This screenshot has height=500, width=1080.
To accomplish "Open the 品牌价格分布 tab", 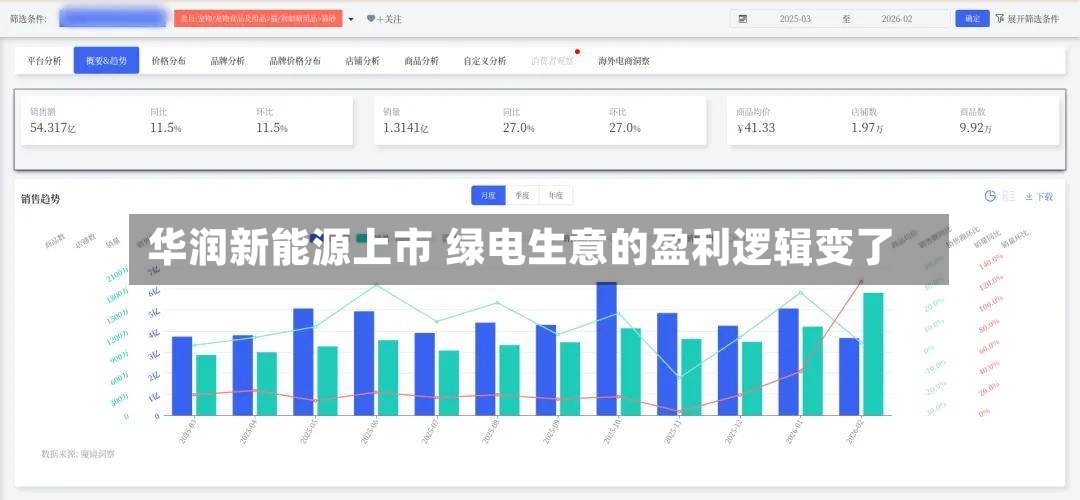I will coord(295,61).
